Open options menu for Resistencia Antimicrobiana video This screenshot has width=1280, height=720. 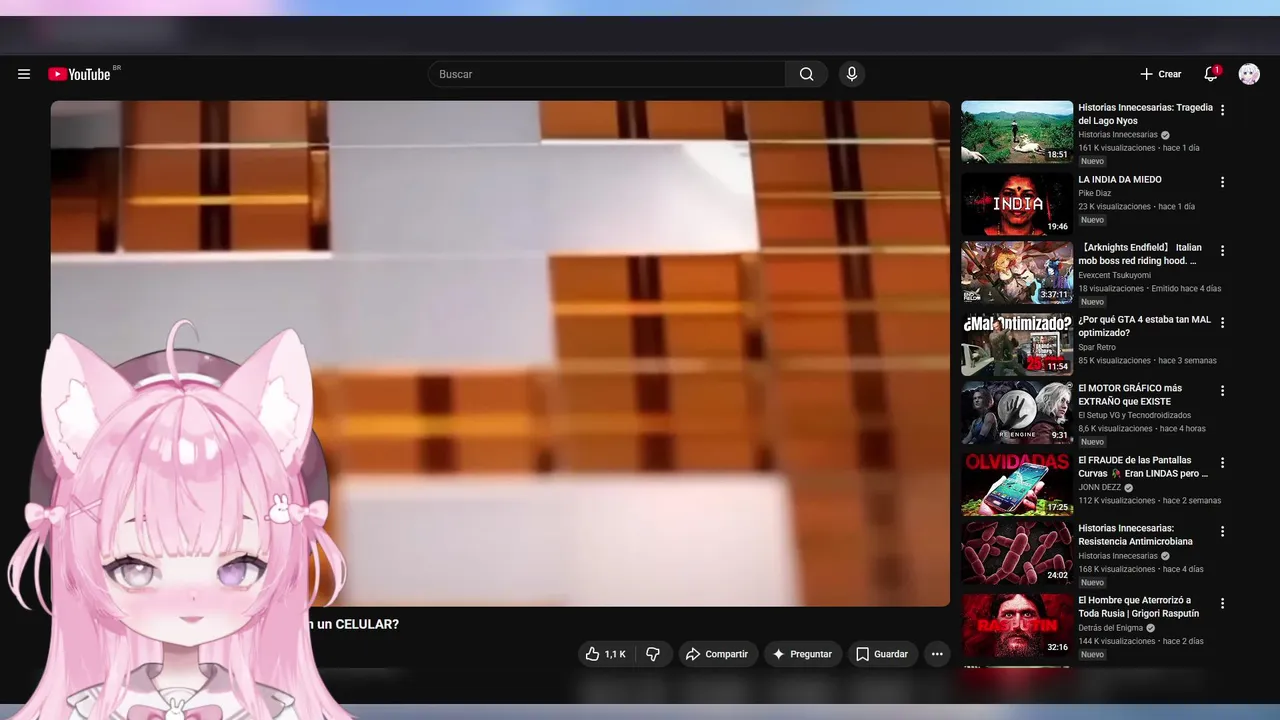point(1222,530)
